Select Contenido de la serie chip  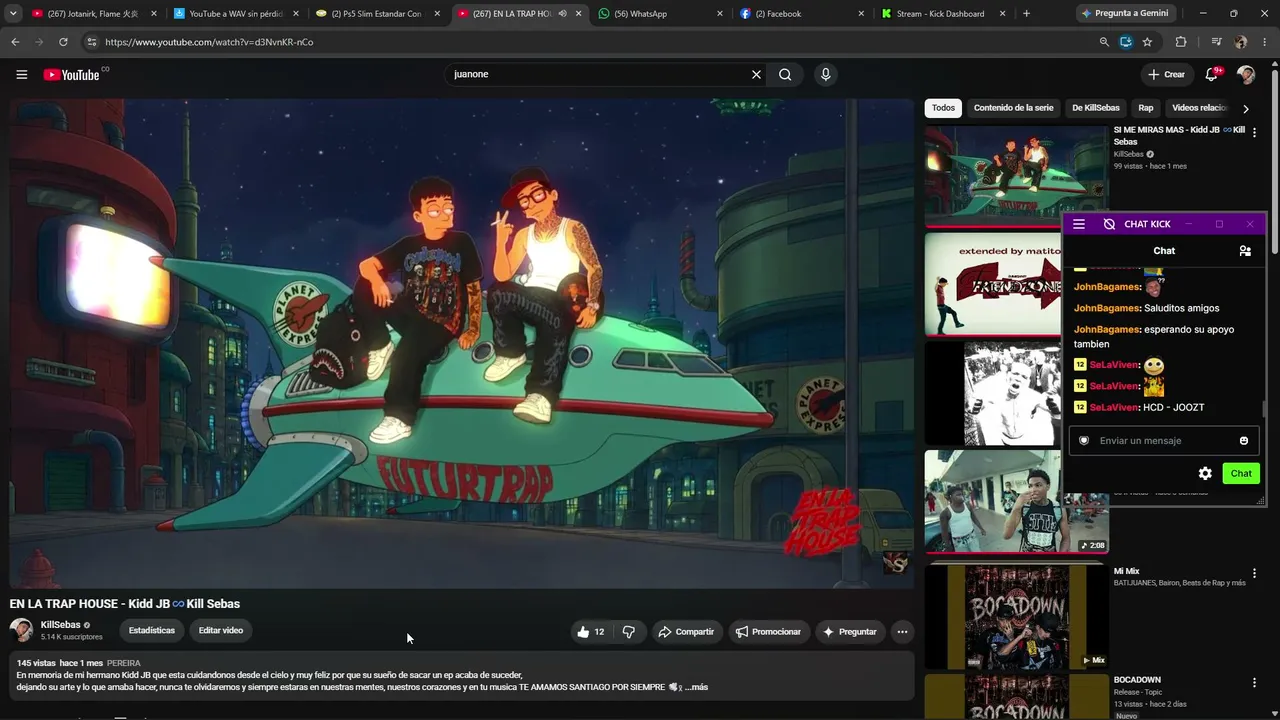(x=1013, y=108)
